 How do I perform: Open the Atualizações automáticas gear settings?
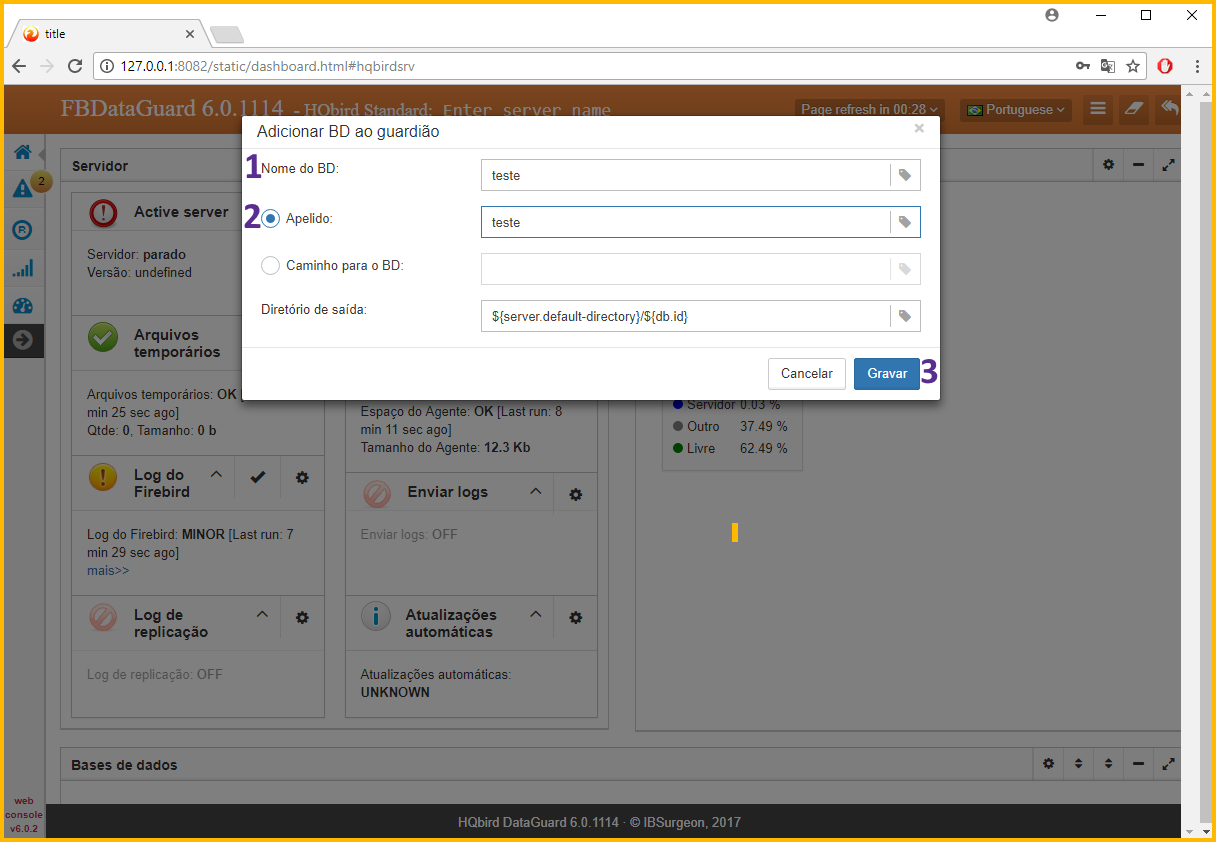pos(575,618)
